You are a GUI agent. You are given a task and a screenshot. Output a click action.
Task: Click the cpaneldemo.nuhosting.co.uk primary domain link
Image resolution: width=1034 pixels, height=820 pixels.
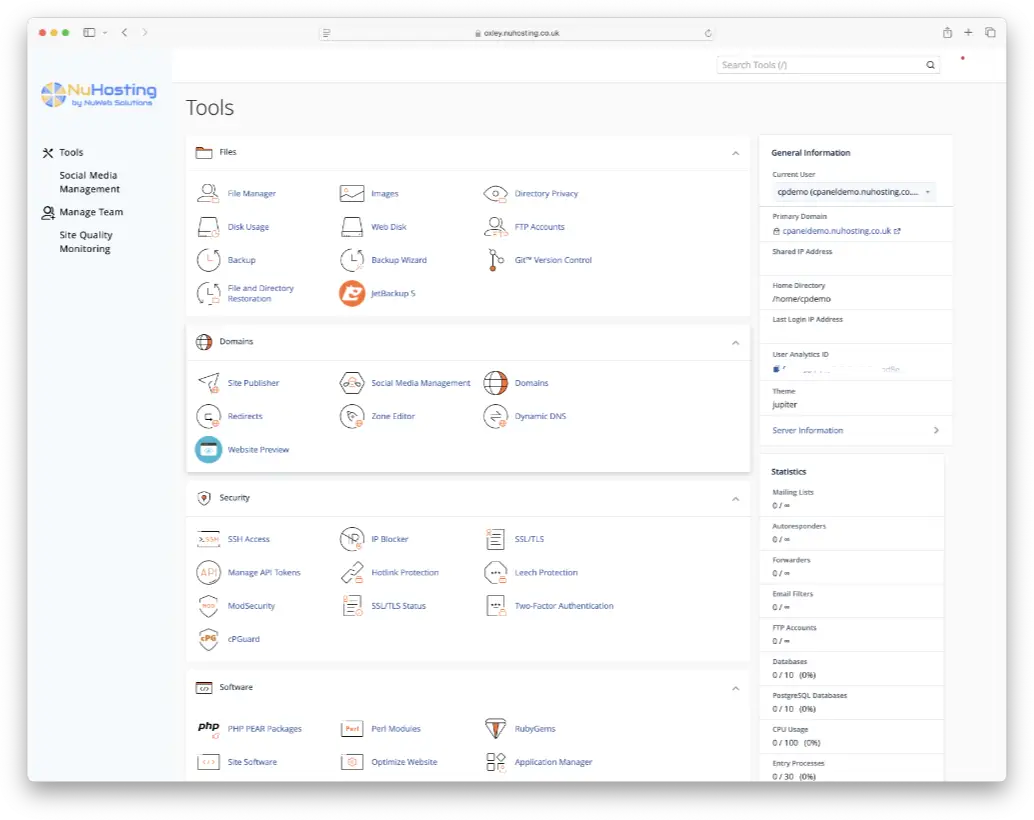click(836, 231)
